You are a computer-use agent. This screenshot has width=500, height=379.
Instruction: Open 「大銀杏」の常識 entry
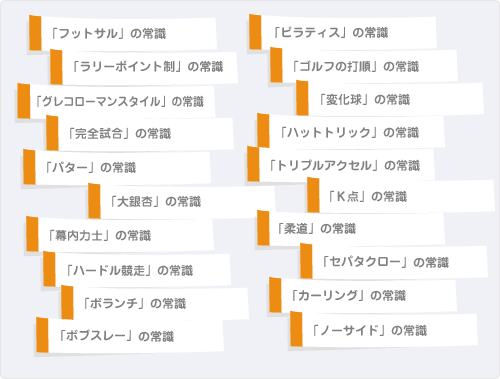155,201
